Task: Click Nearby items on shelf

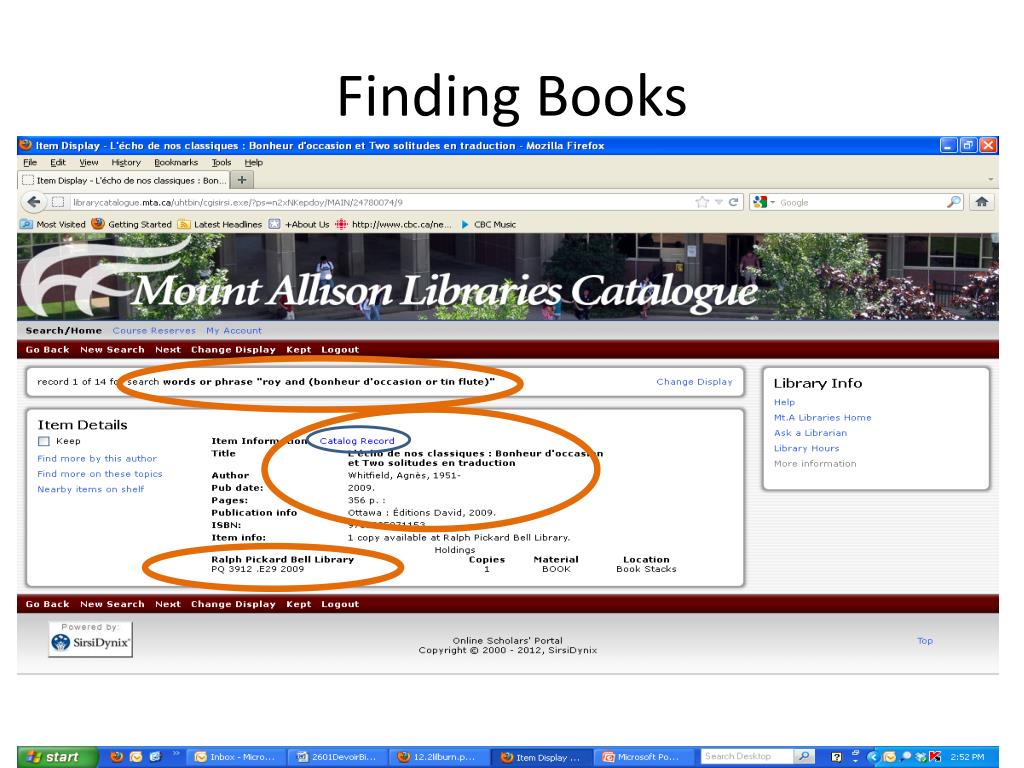Action: pos(91,489)
